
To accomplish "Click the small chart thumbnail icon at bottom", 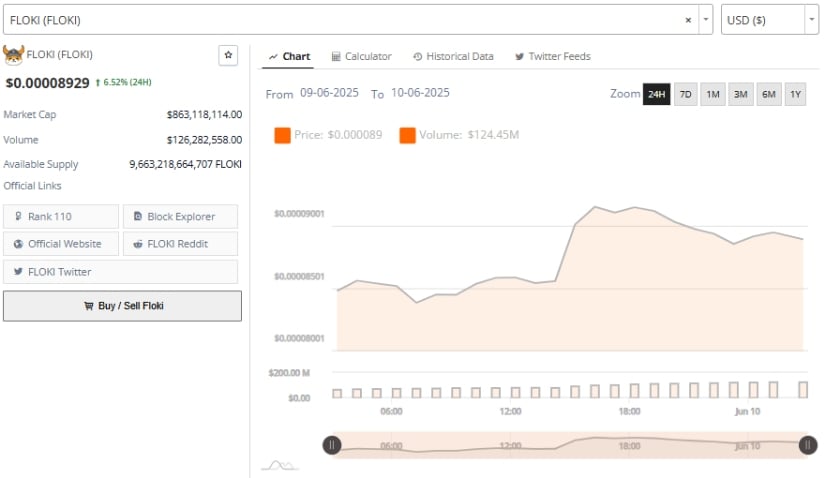I will tap(279, 465).
